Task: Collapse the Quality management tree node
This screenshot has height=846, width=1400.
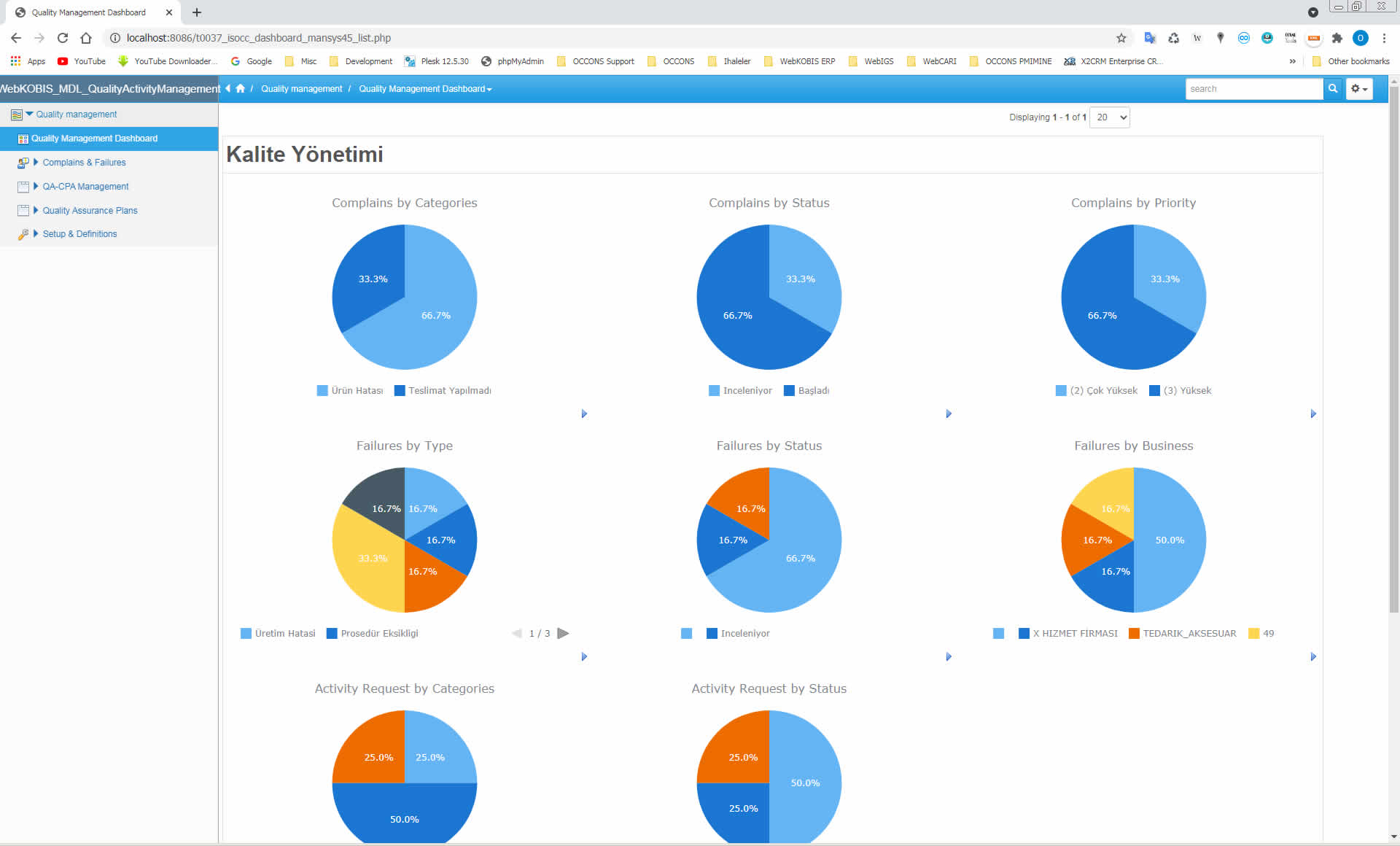Action: [29, 114]
